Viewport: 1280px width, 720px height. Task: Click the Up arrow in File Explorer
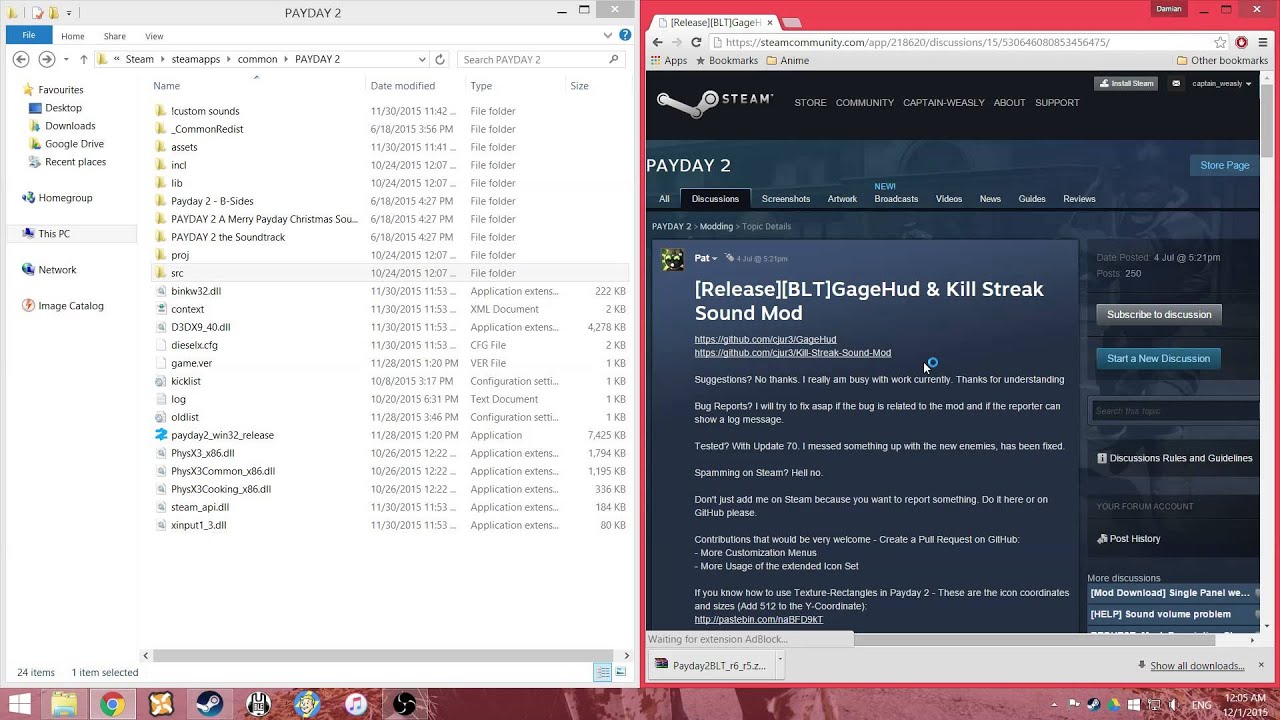tap(84, 59)
